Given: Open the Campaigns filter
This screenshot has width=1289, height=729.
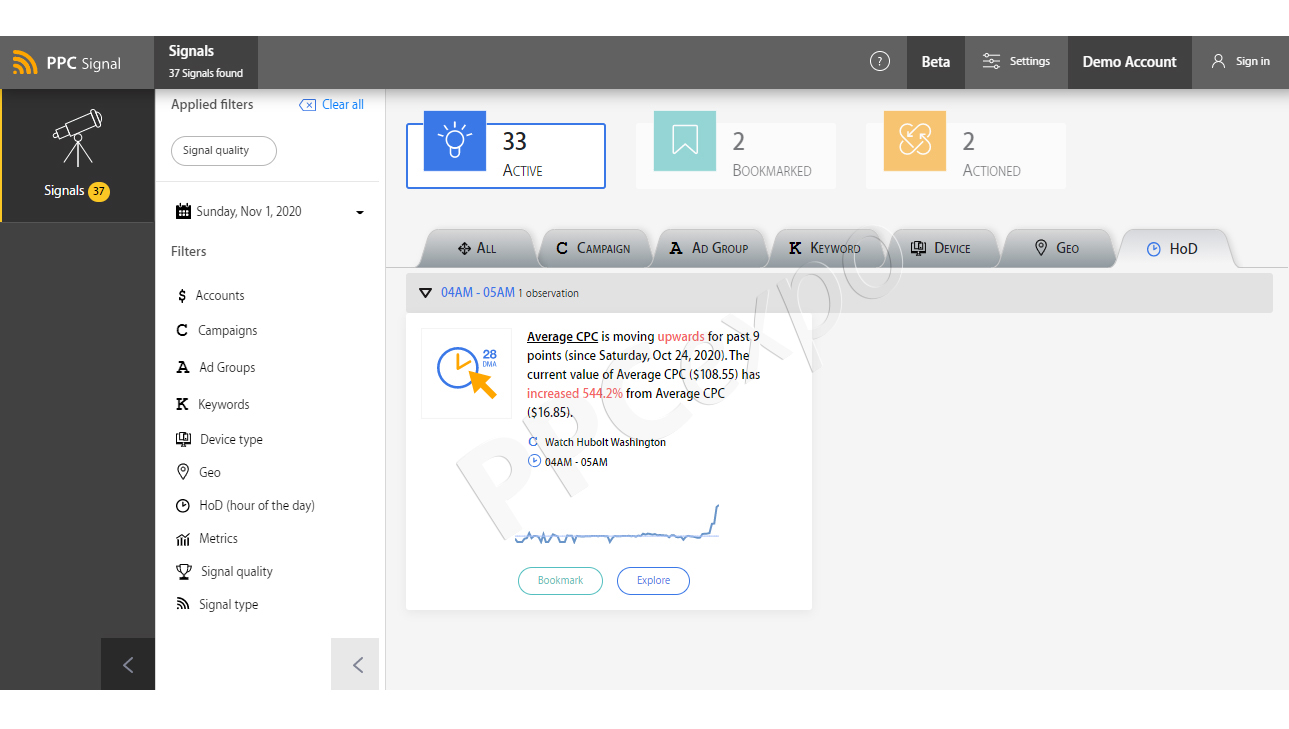Looking at the screenshot, I should click(x=217, y=331).
